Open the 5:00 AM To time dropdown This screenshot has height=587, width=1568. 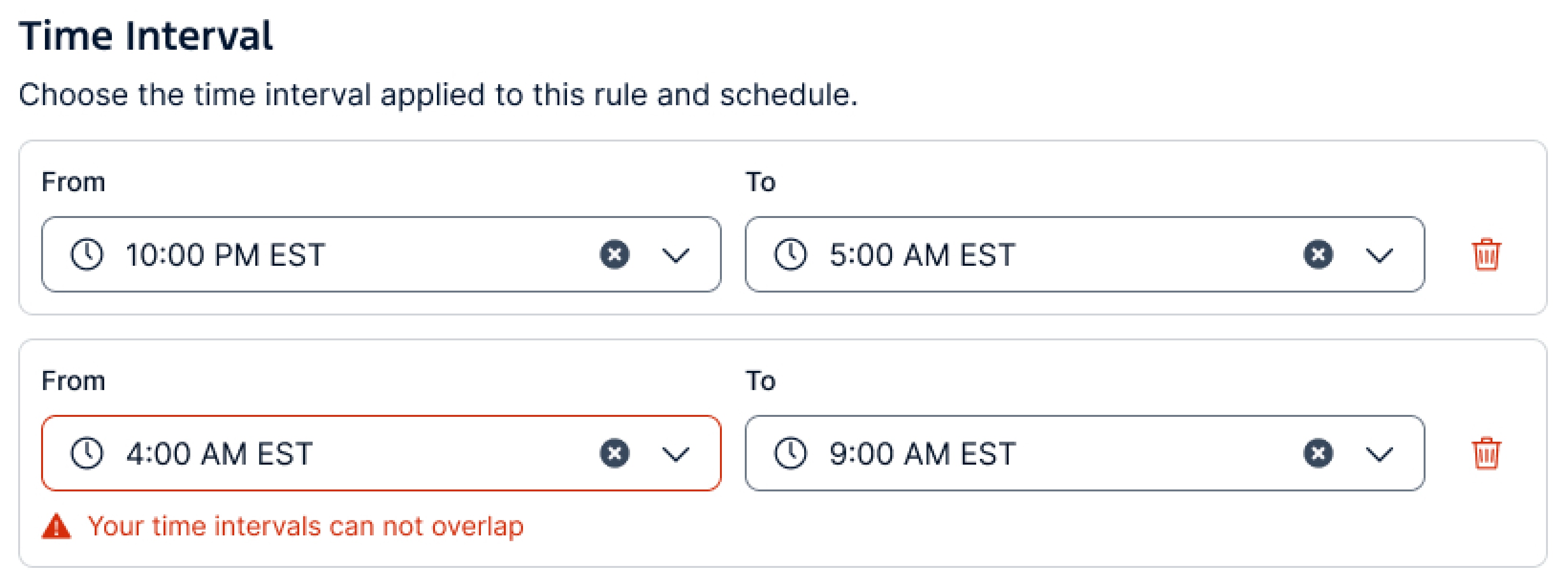(1381, 255)
